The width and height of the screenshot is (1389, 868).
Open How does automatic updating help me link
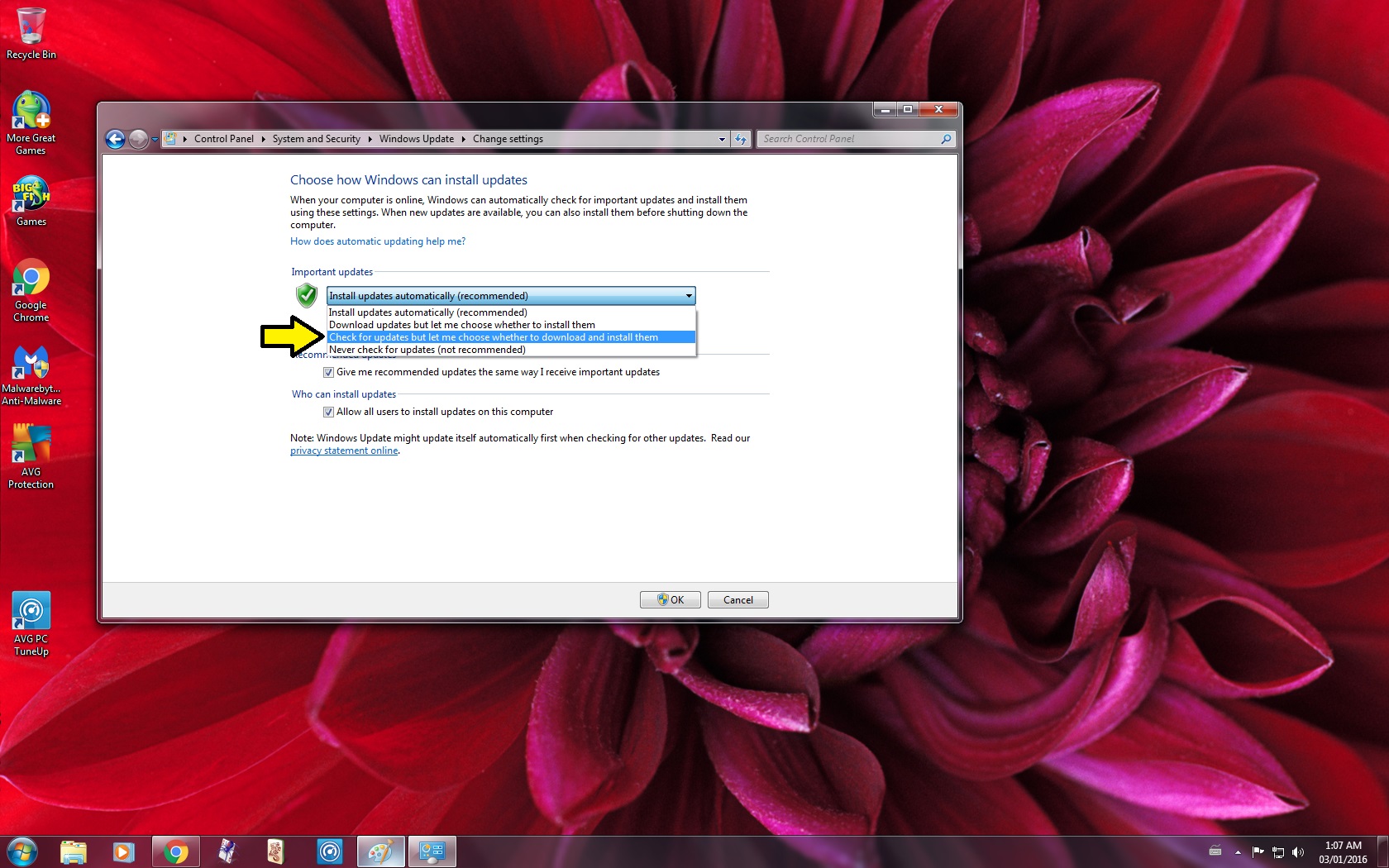click(378, 241)
